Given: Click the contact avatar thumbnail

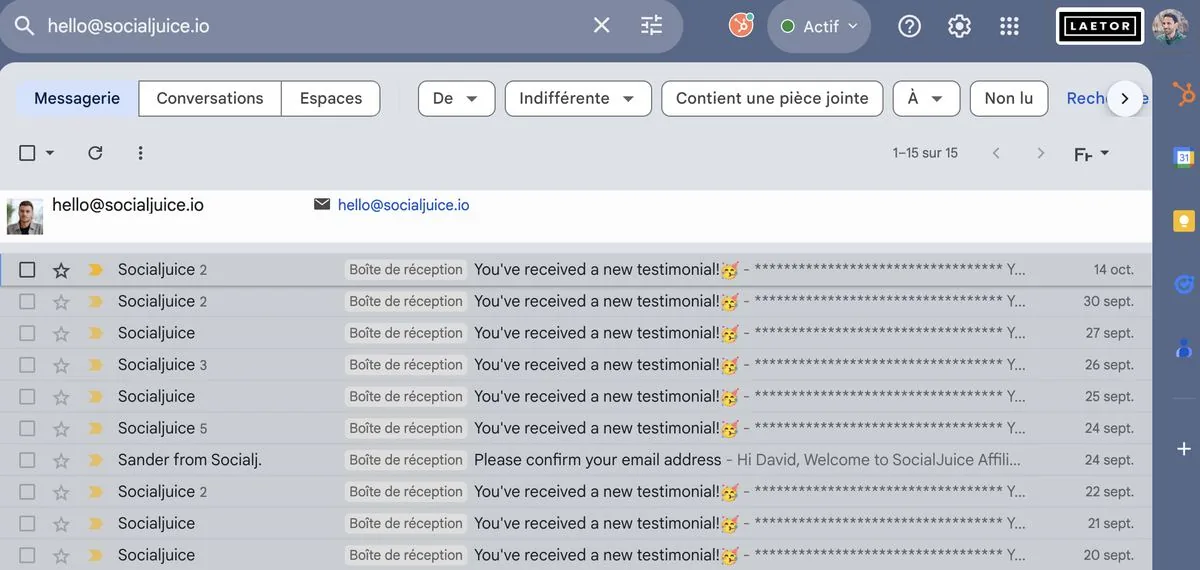Looking at the screenshot, I should [x=25, y=216].
